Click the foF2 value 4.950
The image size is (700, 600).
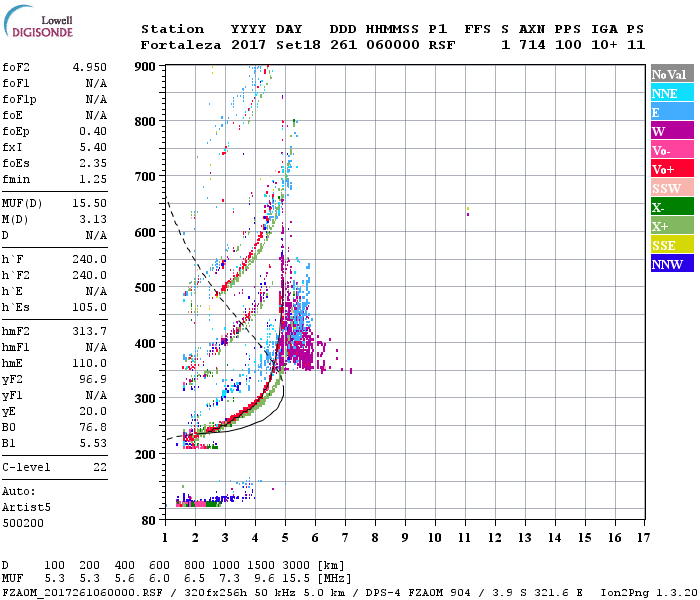tap(90, 67)
